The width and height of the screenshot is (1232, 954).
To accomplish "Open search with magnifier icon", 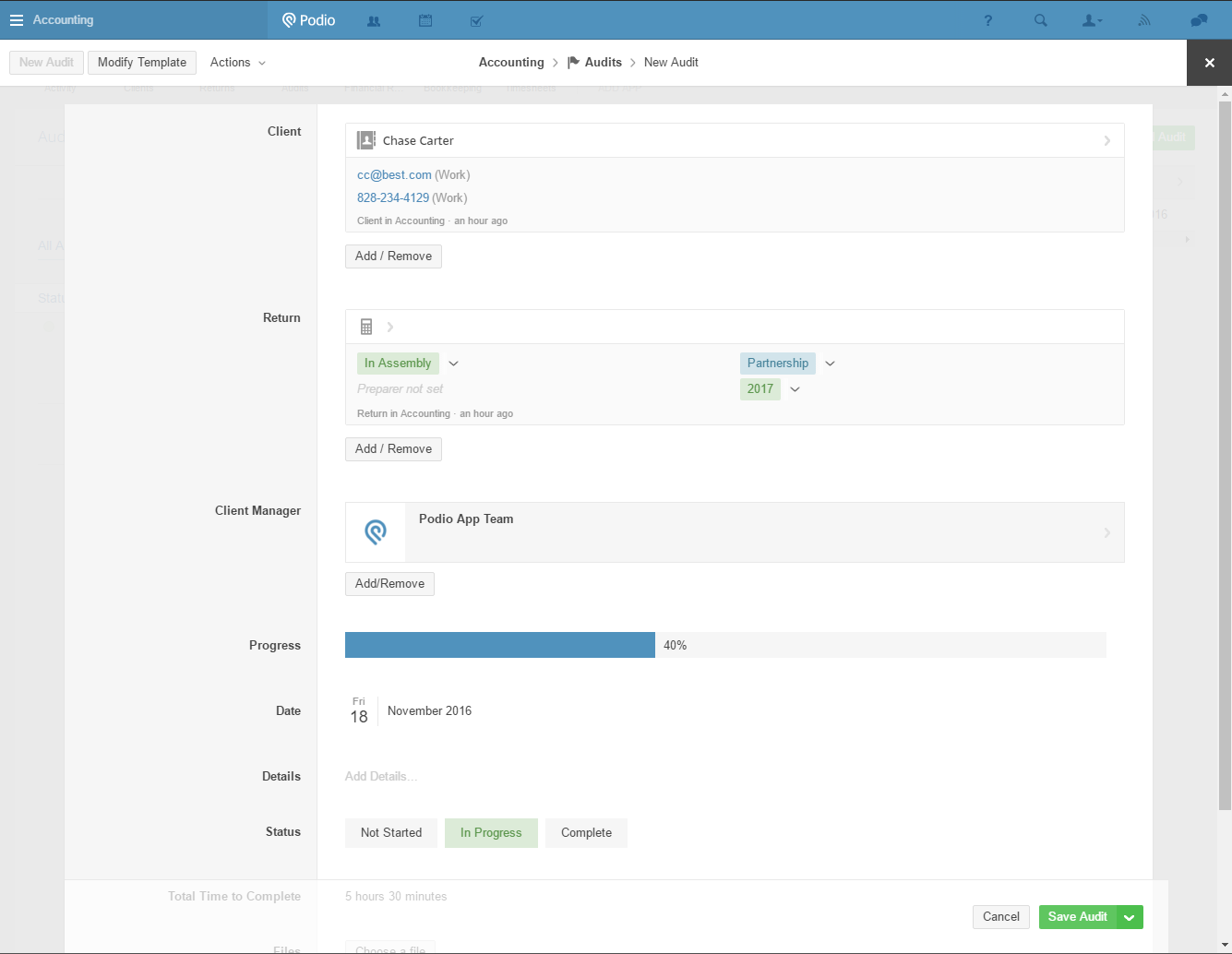I will 1041,20.
